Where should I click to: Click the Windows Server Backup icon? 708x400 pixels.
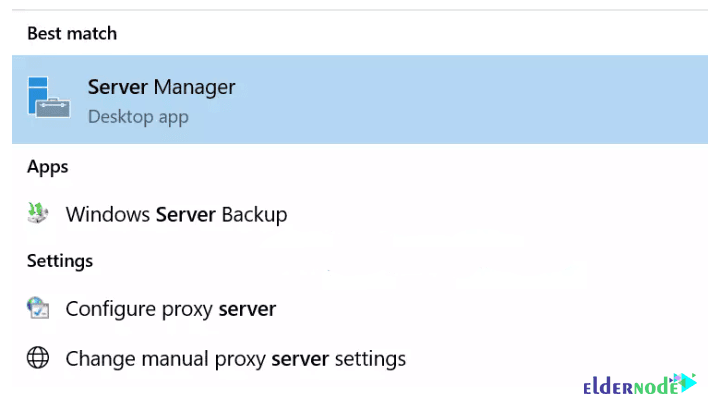[x=38, y=213]
